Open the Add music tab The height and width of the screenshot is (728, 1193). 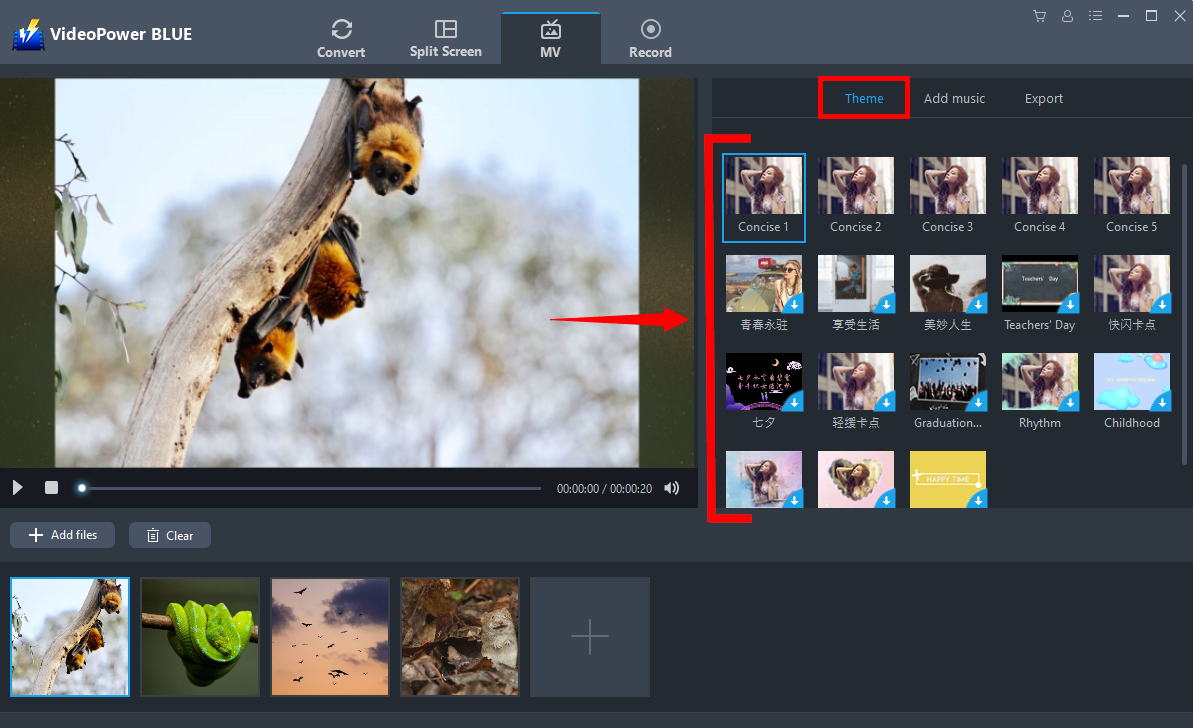954,98
